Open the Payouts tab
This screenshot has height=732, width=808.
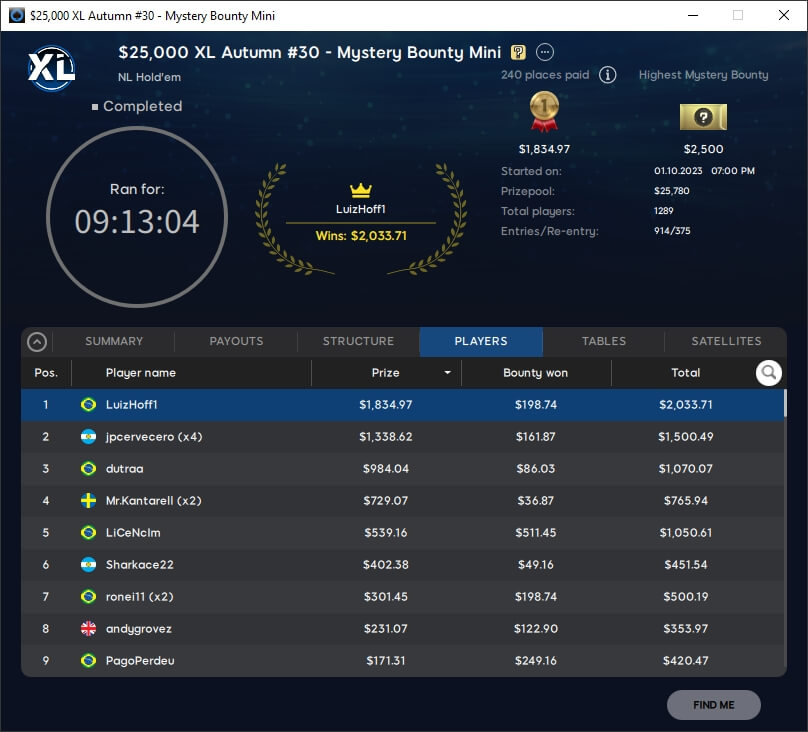coord(236,341)
